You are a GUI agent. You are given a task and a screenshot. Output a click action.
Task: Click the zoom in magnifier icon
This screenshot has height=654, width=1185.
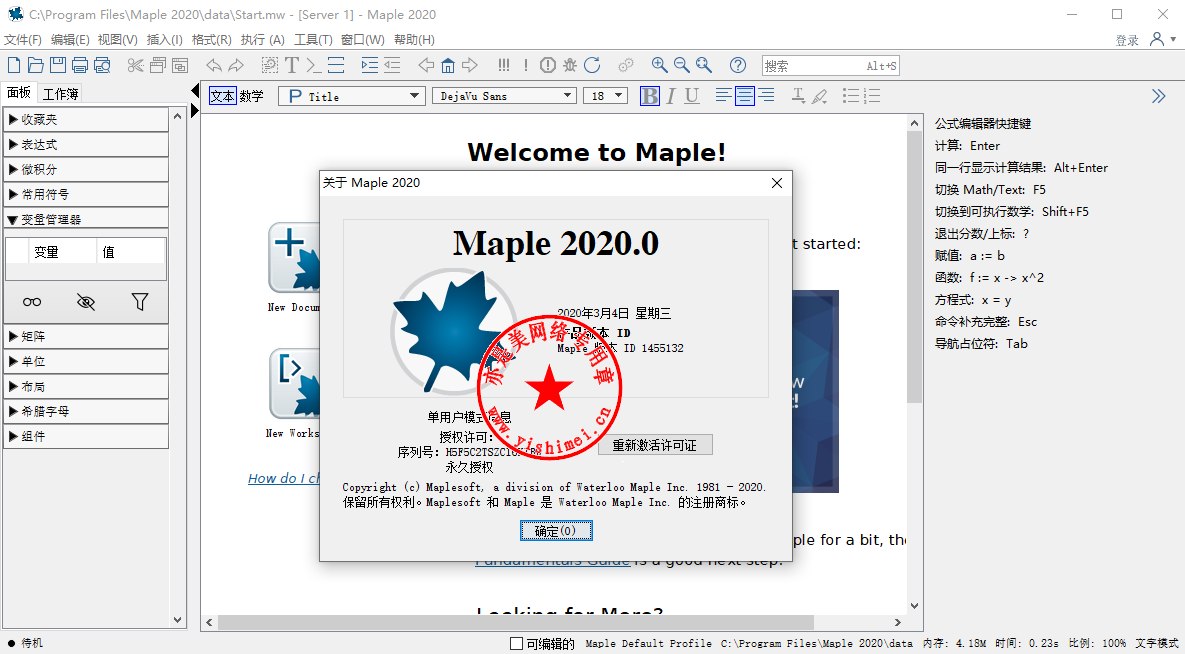(x=660, y=65)
